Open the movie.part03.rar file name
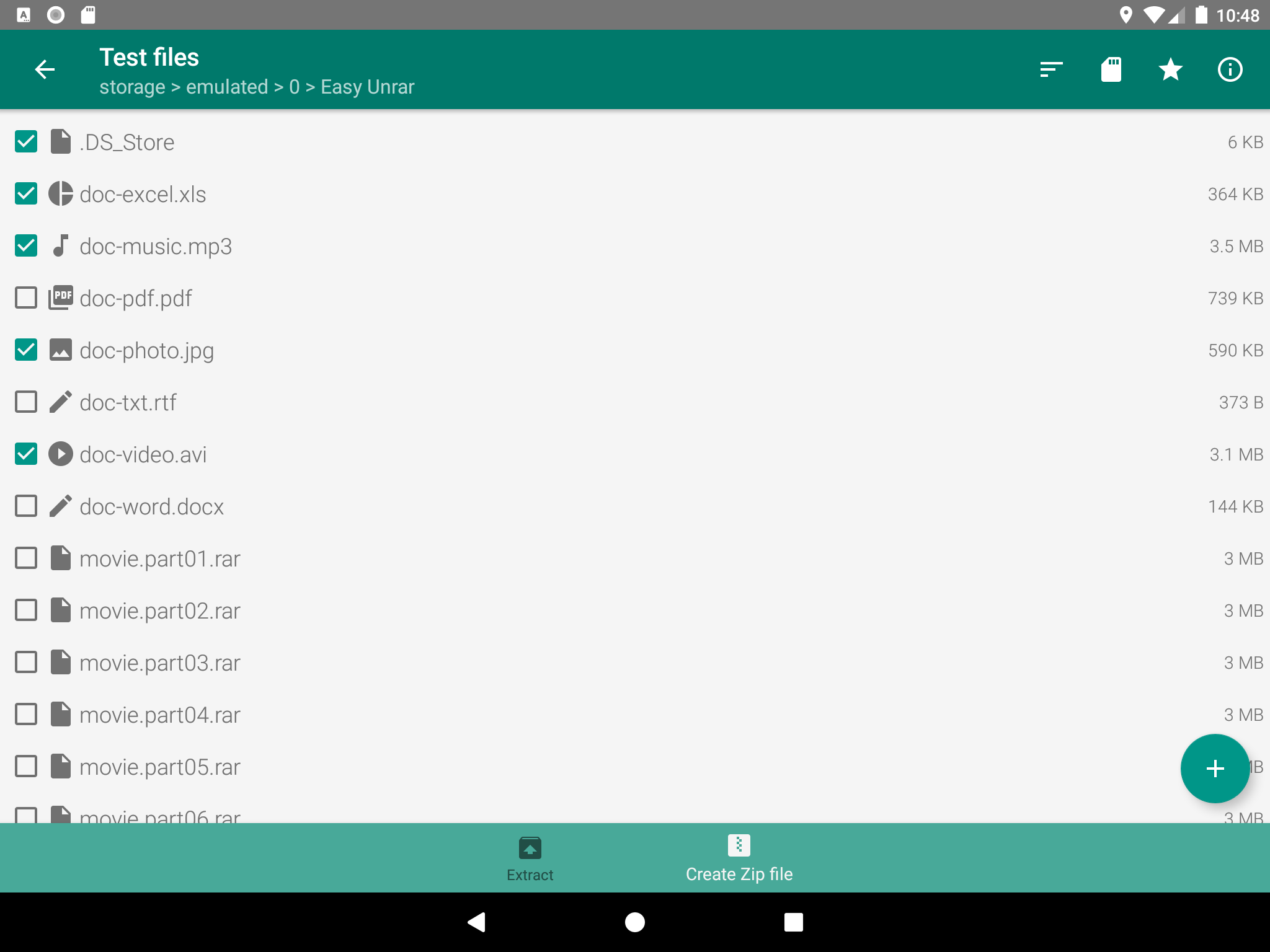 (160, 663)
